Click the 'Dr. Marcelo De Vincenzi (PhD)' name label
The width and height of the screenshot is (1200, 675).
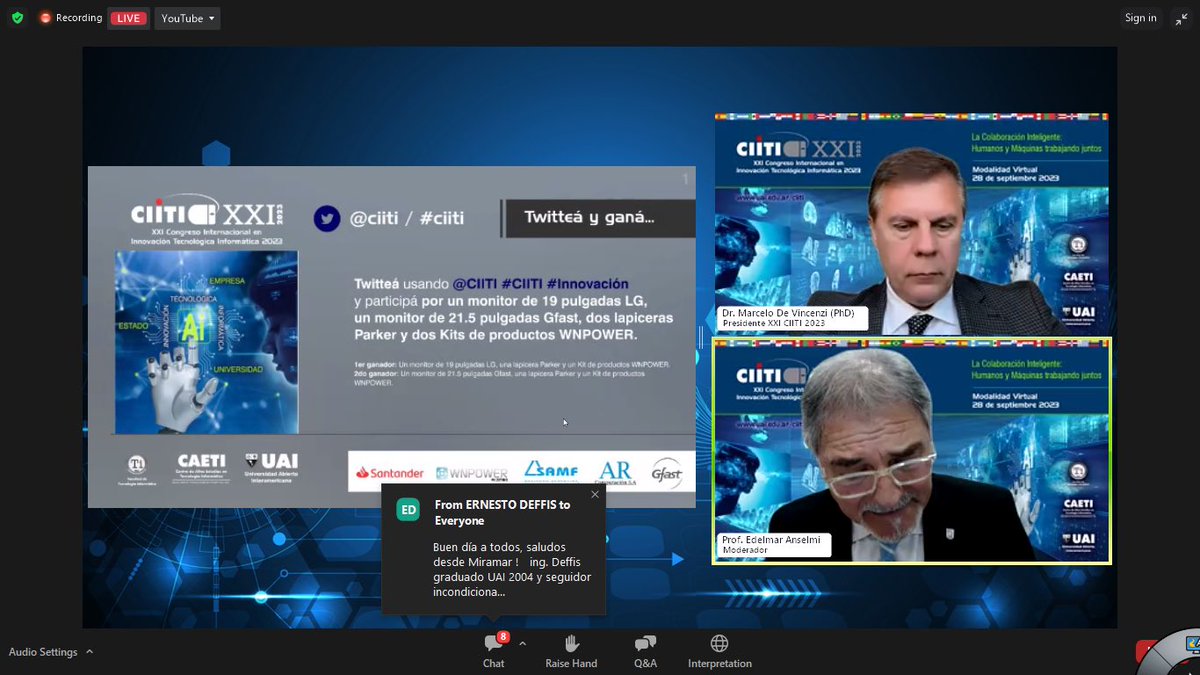point(786,313)
